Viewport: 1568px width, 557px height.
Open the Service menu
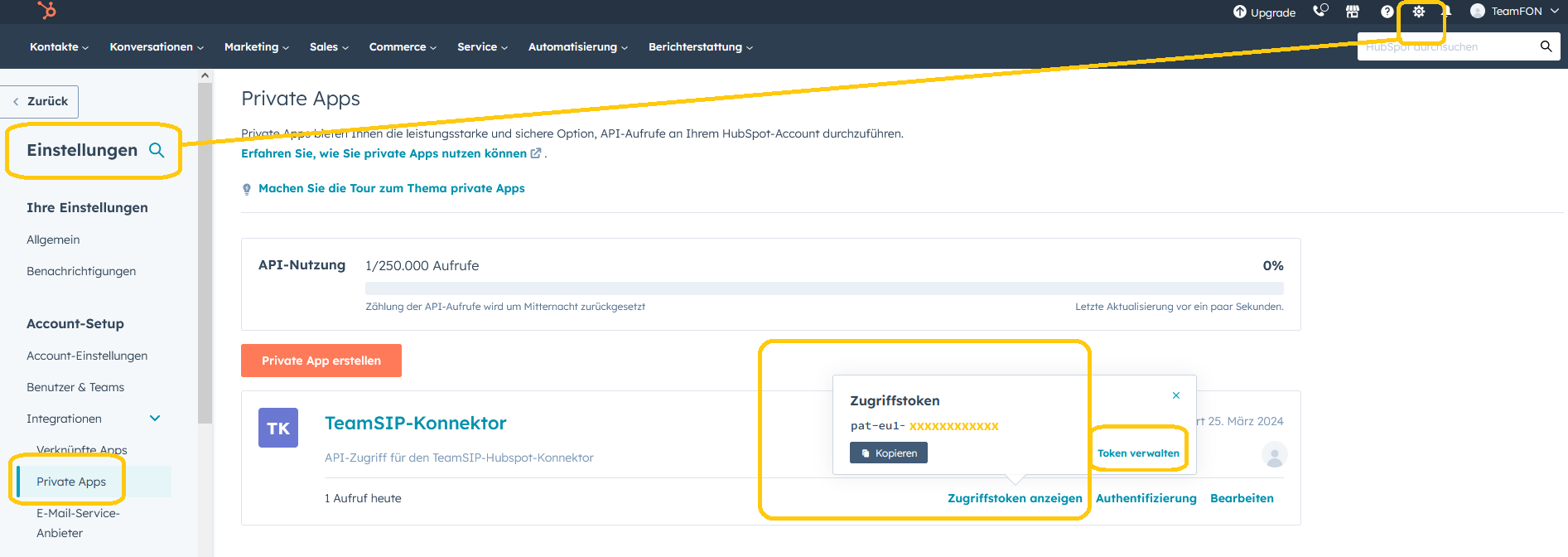point(482,47)
